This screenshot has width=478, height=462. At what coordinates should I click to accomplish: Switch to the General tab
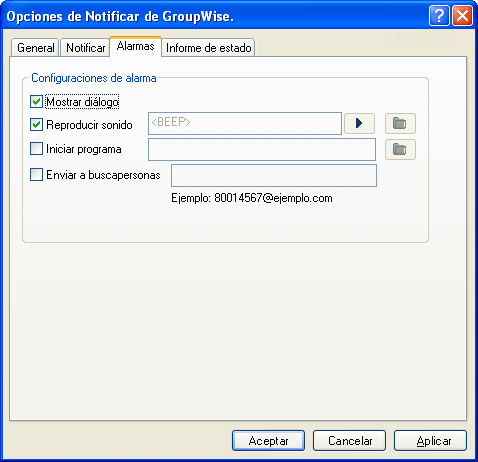click(x=35, y=48)
